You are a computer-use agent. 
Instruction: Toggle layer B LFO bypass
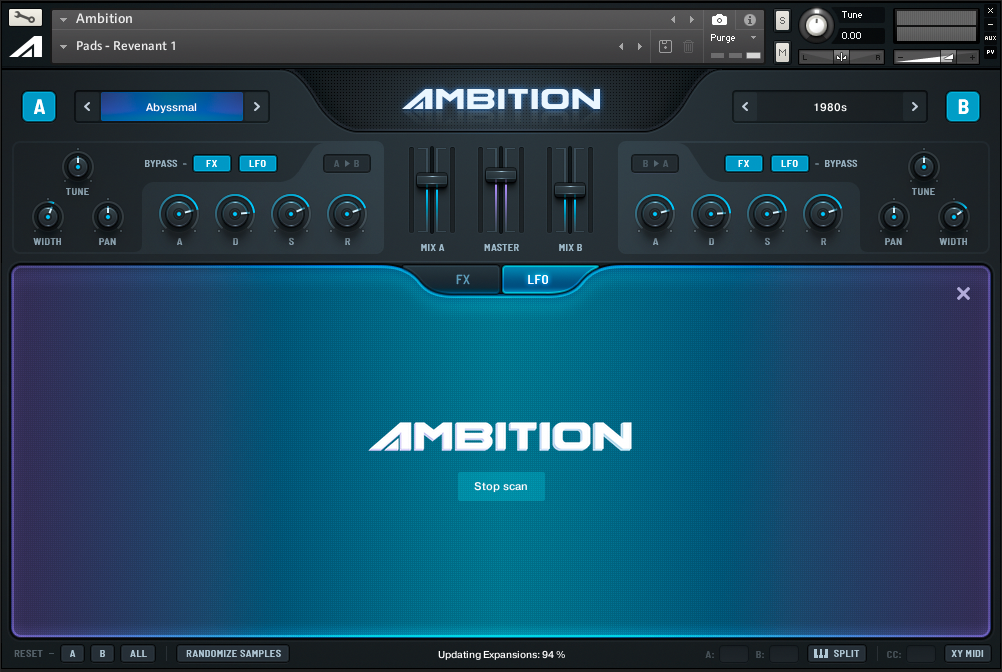789,164
